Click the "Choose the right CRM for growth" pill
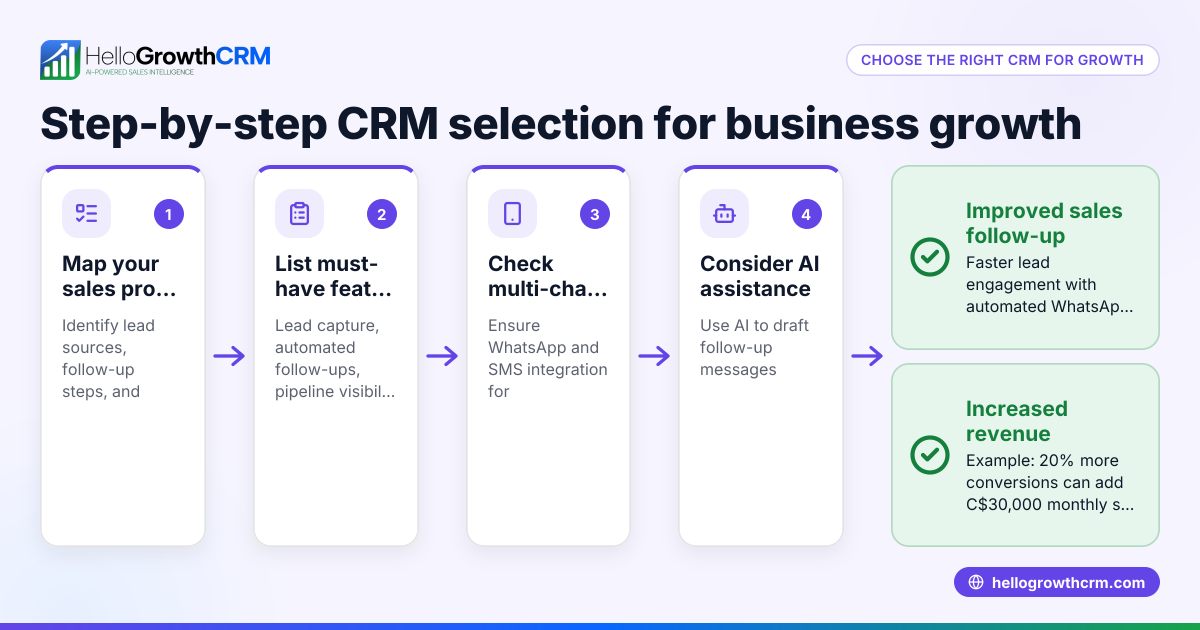The image size is (1200, 630). 1002,60
